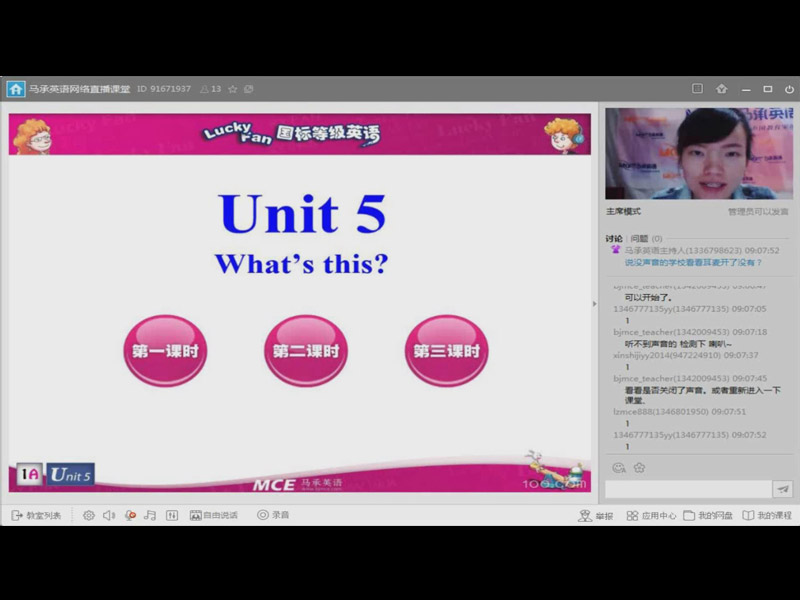The height and width of the screenshot is (600, 800).
Task: Select 自由说话 free talk mode
Action: tap(214, 515)
